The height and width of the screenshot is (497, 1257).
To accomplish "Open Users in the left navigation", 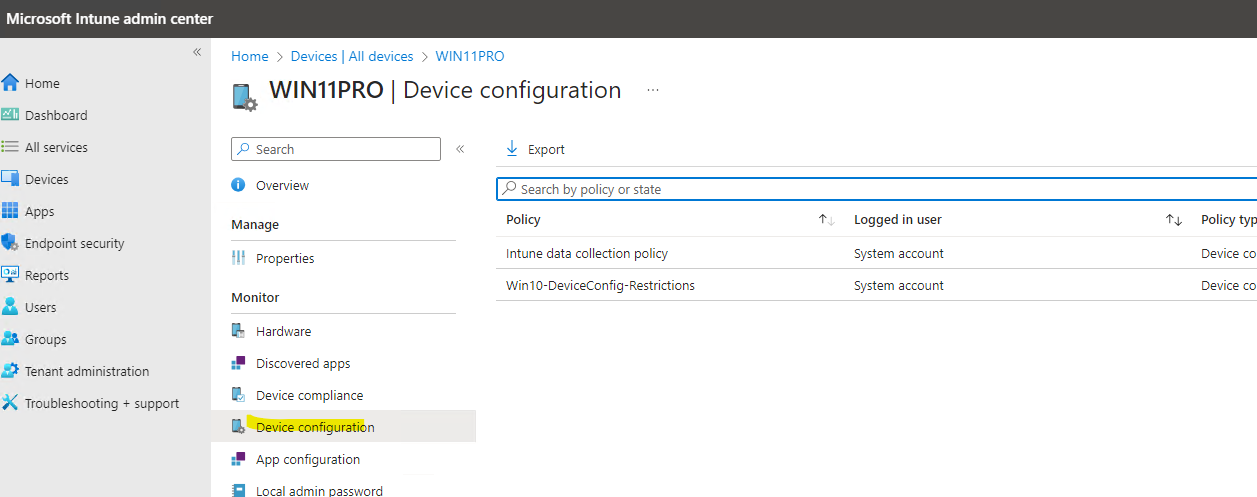I will [41, 307].
